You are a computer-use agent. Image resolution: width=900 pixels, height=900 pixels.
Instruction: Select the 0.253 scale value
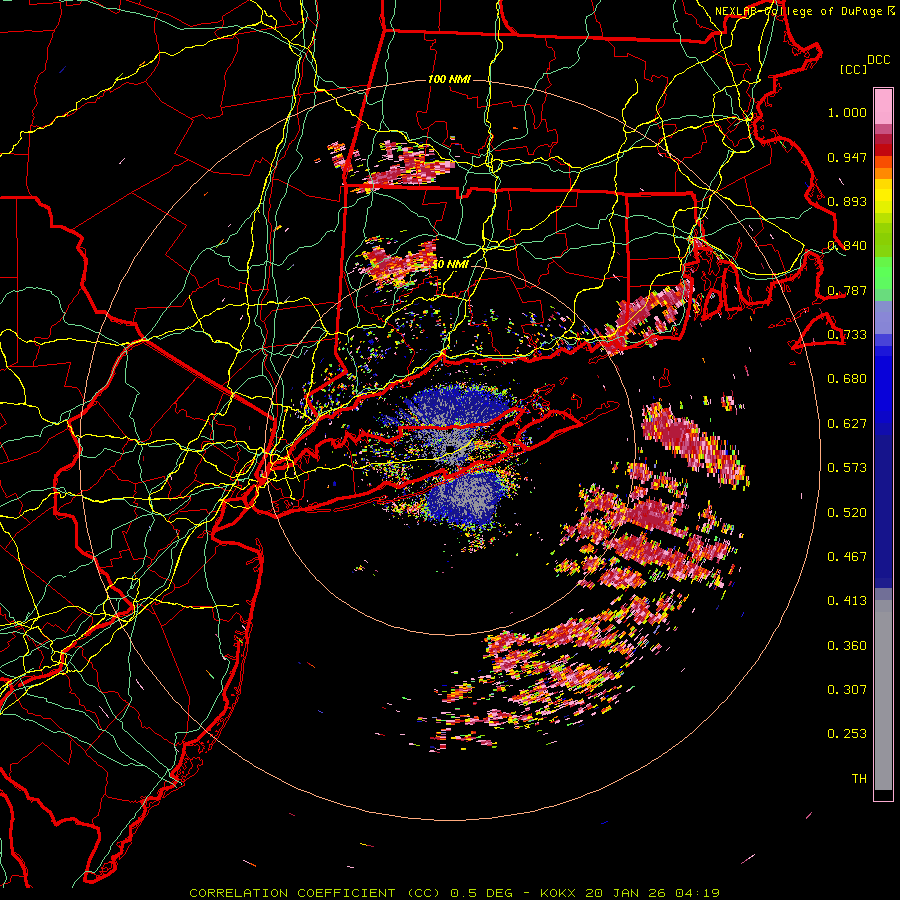(847, 734)
